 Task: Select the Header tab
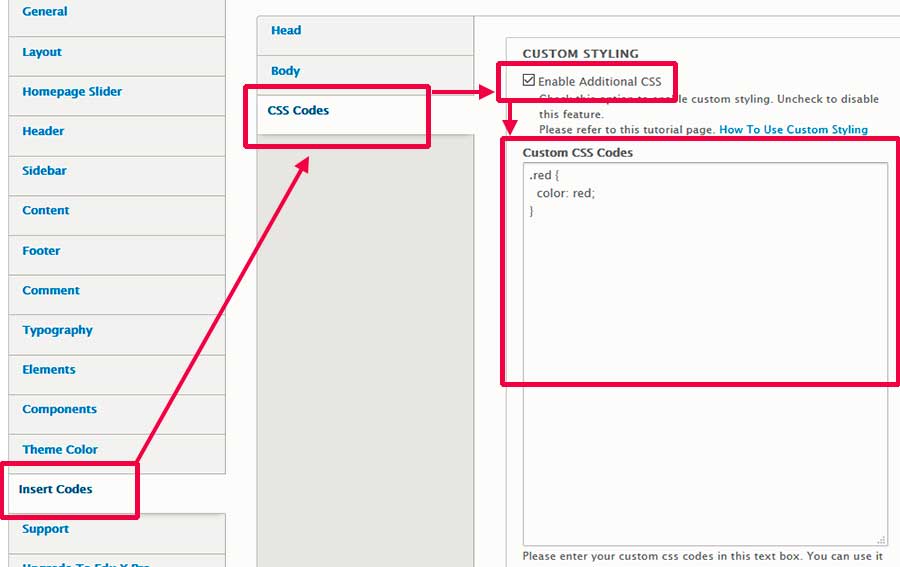(x=43, y=131)
